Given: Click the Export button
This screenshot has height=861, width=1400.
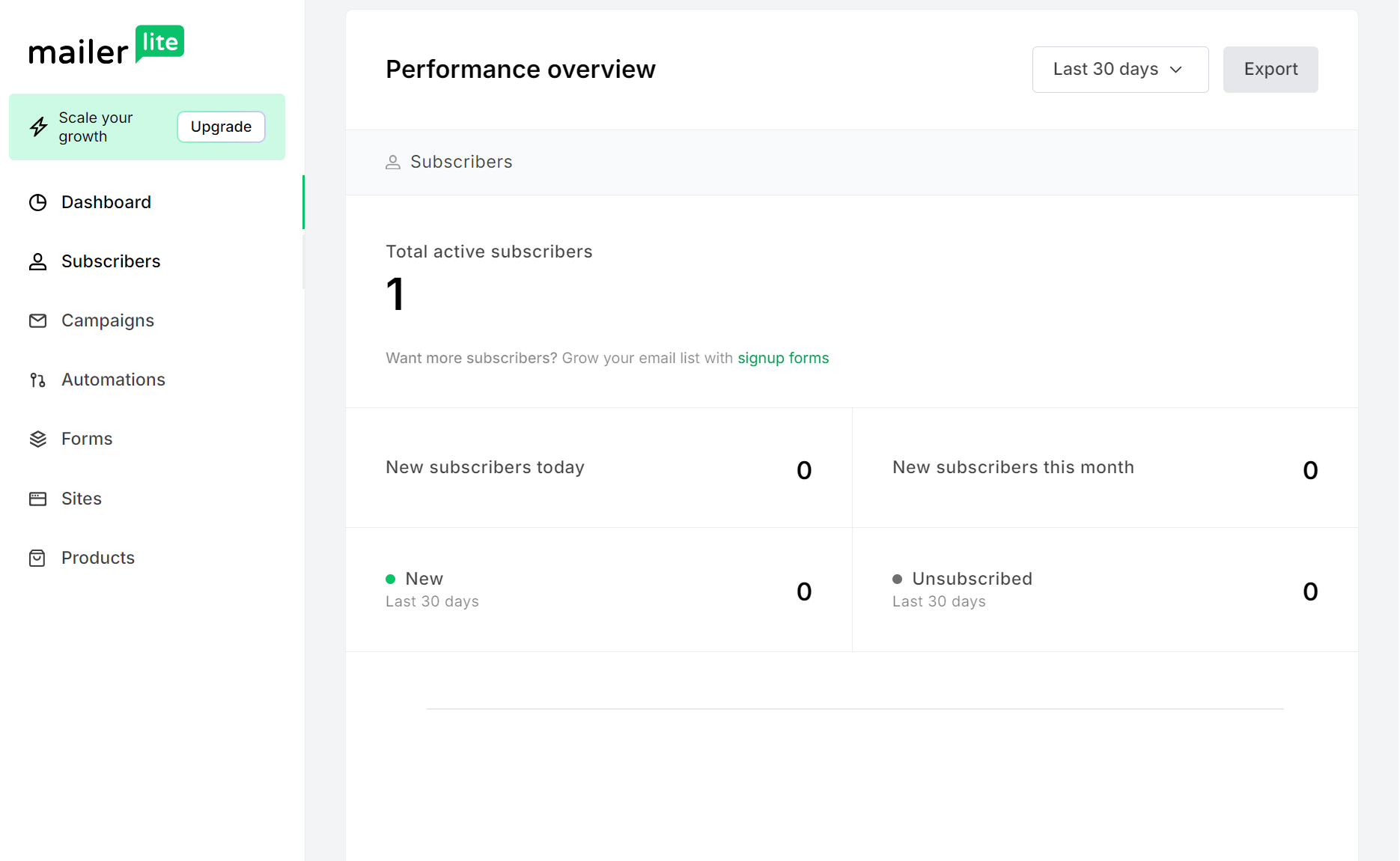Looking at the screenshot, I should click(1270, 69).
